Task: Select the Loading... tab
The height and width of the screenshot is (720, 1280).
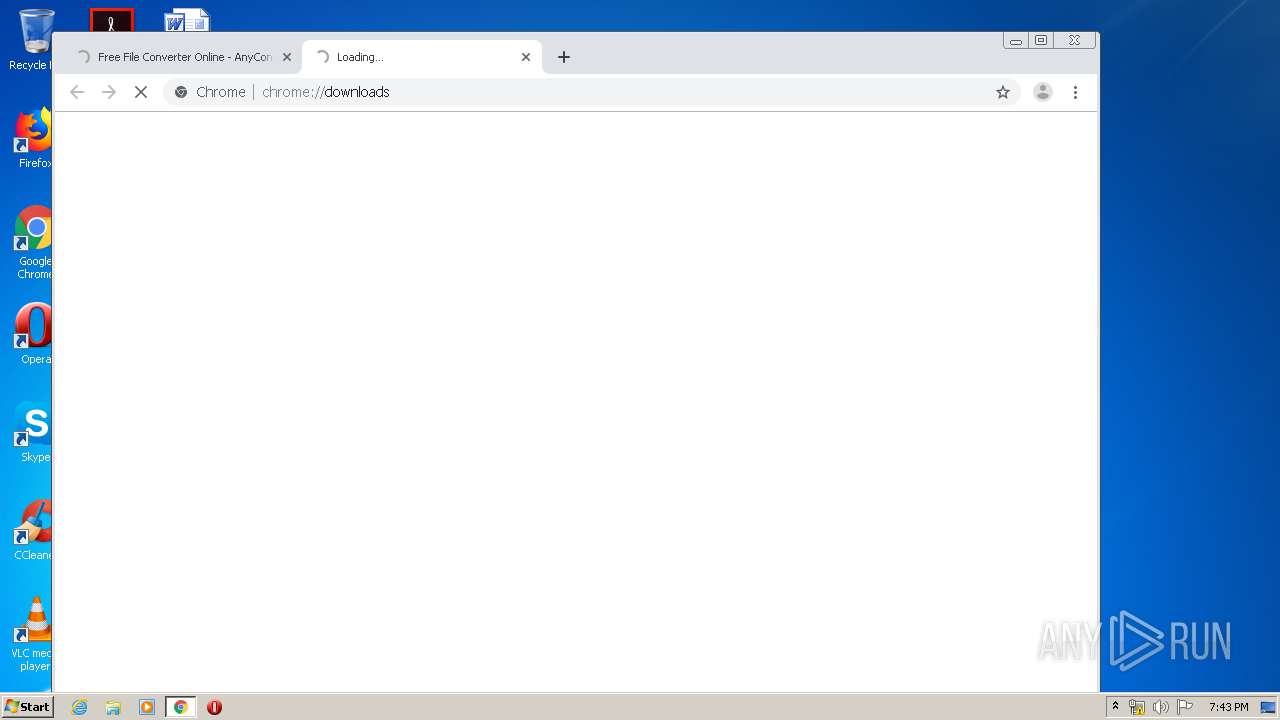Action: pyautogui.click(x=421, y=57)
